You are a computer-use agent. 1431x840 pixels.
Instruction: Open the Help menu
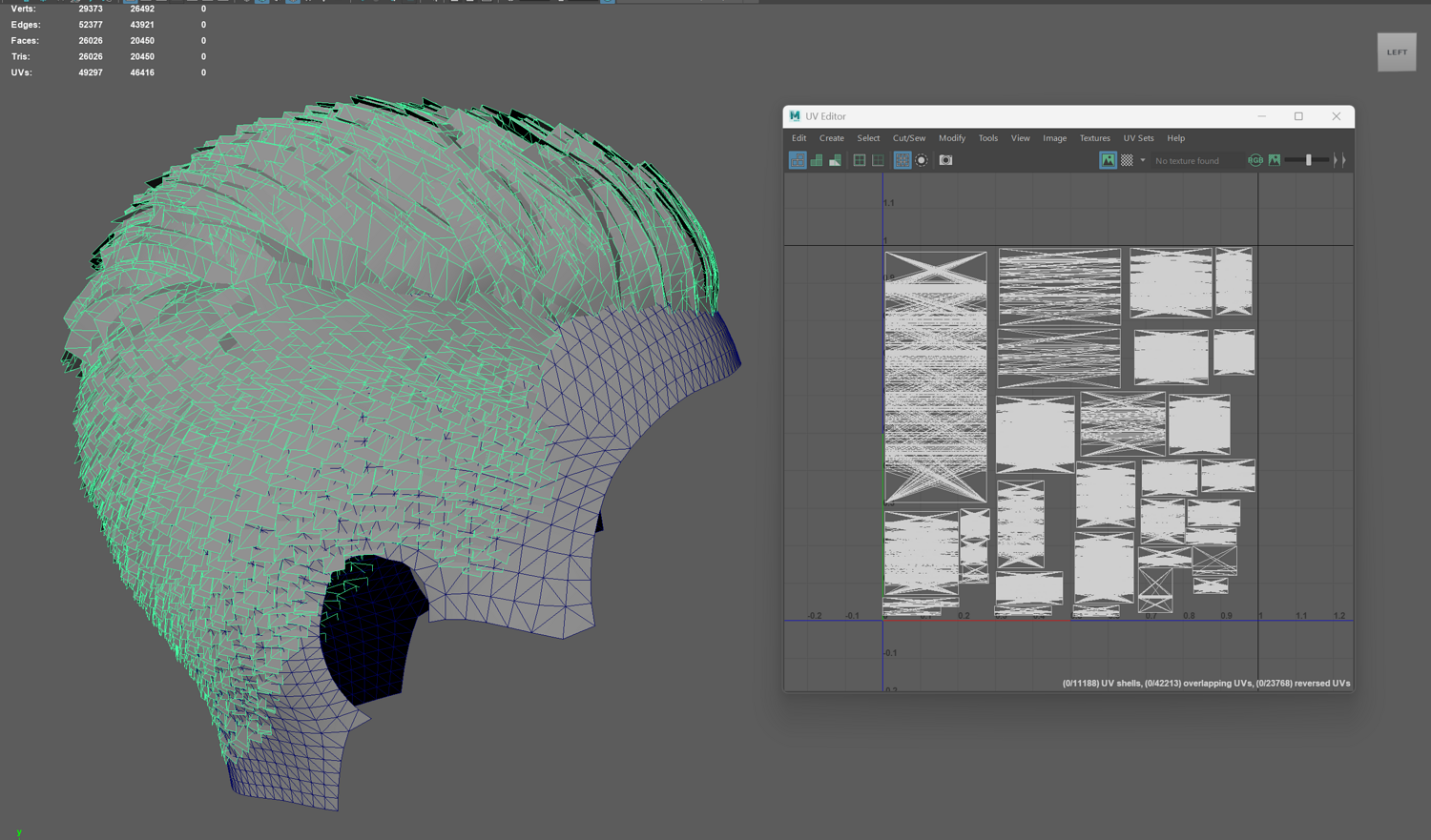click(x=1176, y=138)
